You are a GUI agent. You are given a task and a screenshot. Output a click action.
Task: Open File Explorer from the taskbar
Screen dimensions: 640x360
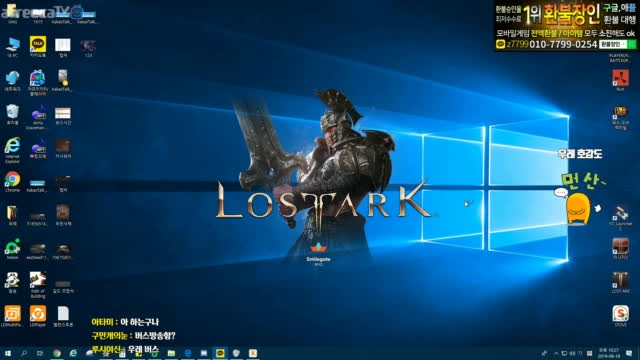(171, 353)
